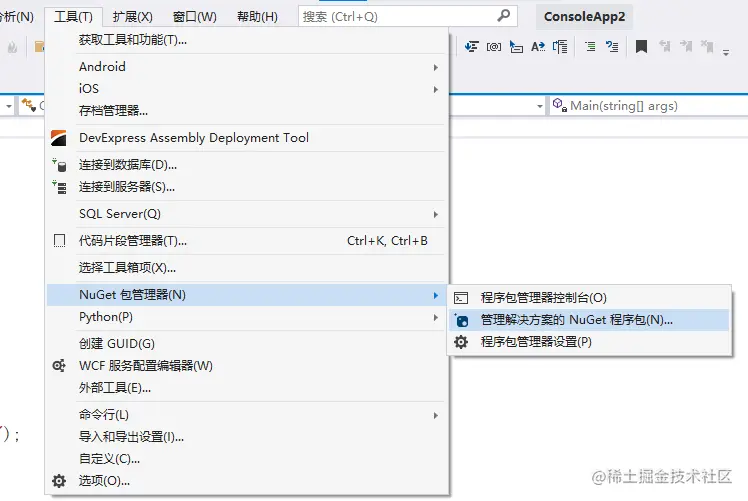This screenshot has height=501, width=748.
Task: Click the database icon beside 连接到数据库(D)
Action: [x=60, y=165]
